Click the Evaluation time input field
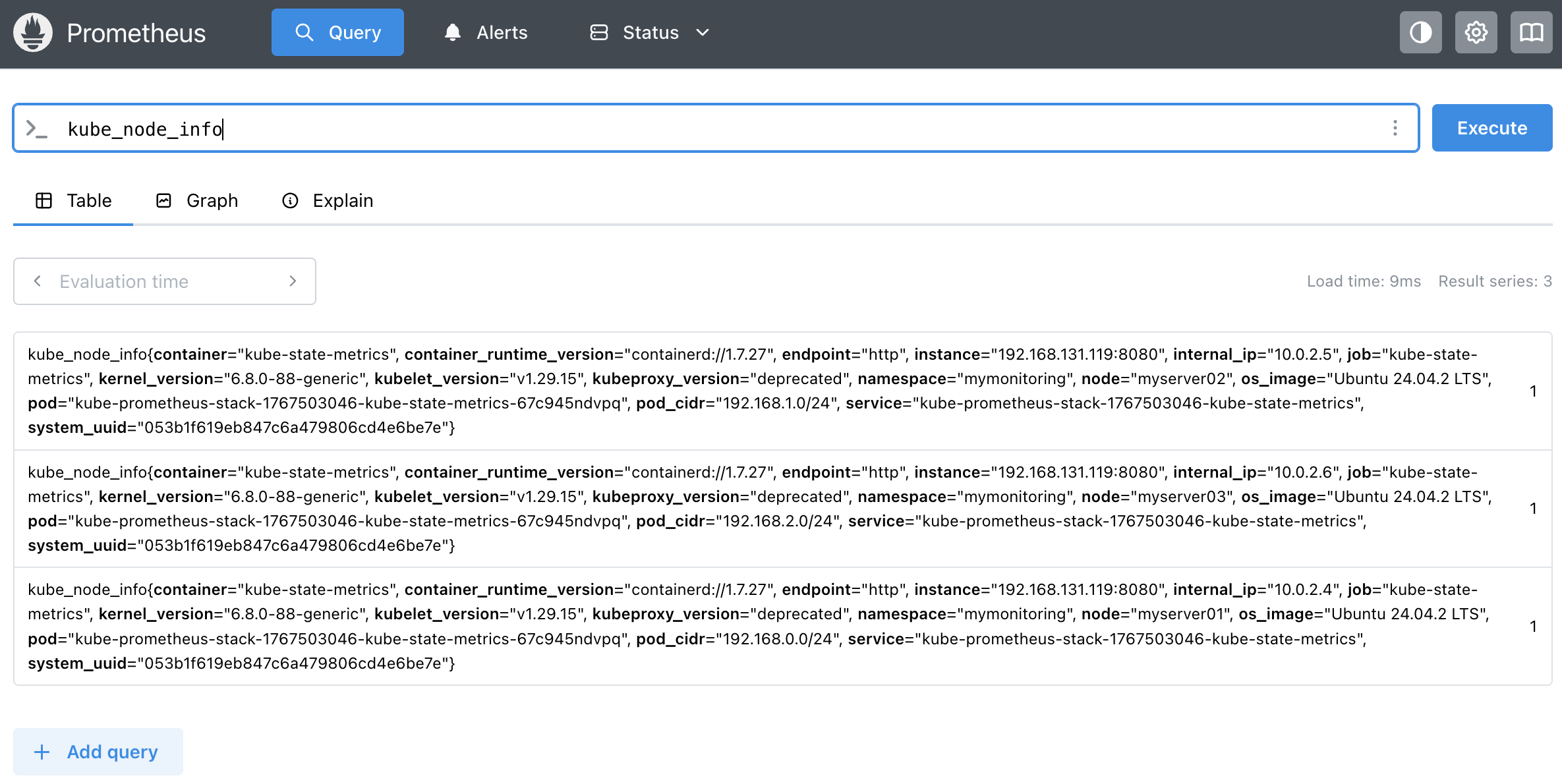 click(x=165, y=281)
